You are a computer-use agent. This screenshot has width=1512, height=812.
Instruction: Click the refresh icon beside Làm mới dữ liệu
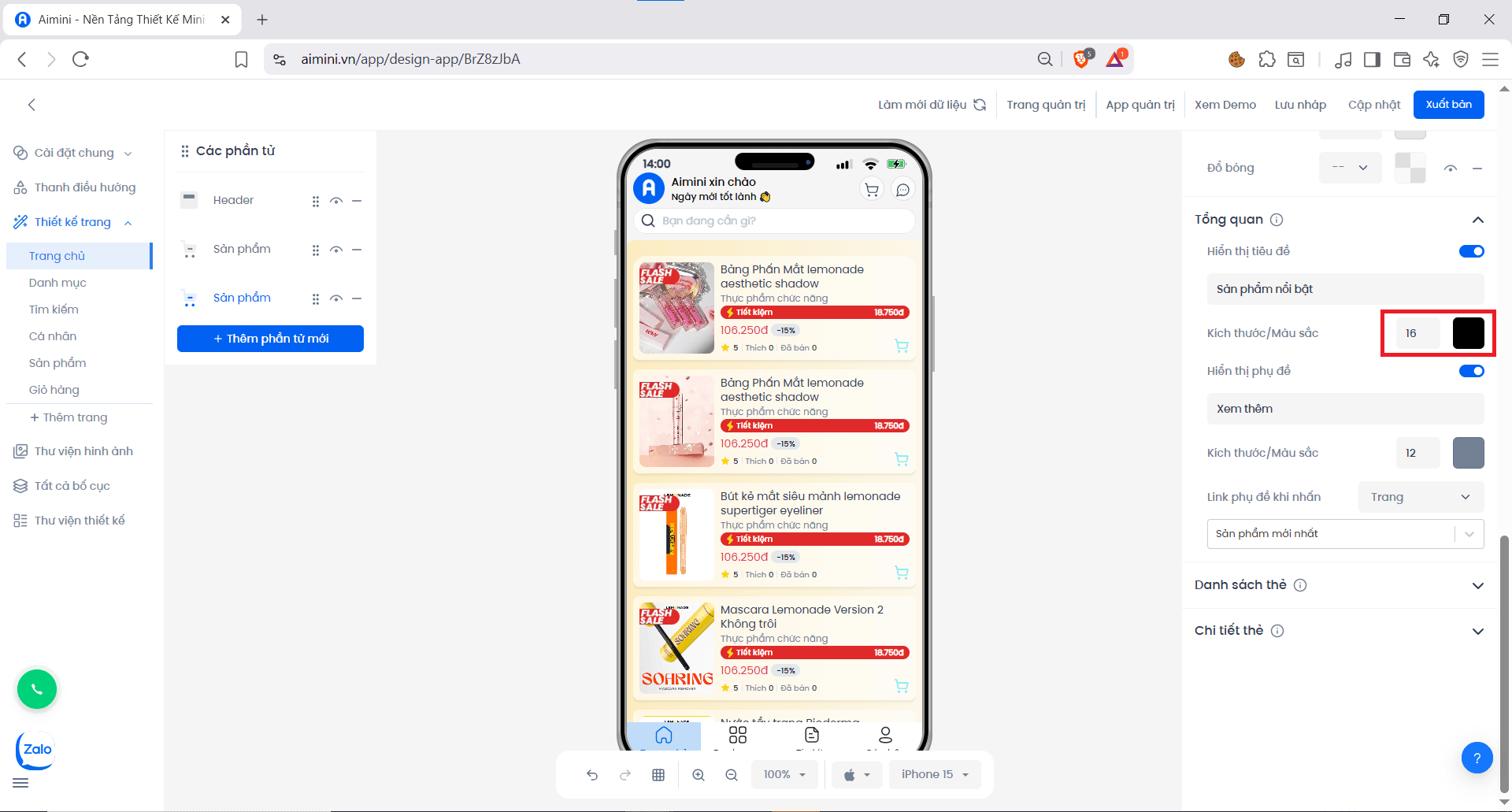tap(980, 105)
